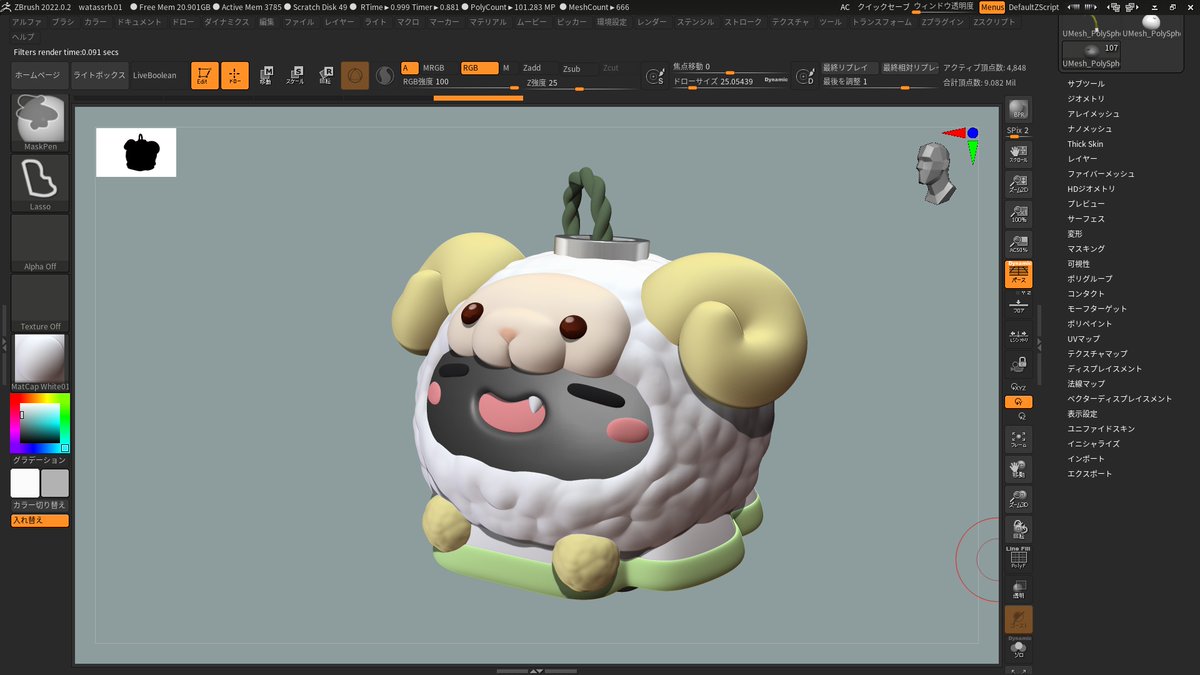Image resolution: width=1200 pixels, height=675 pixels.
Task: Click the Menus button
Action: (x=992, y=6)
